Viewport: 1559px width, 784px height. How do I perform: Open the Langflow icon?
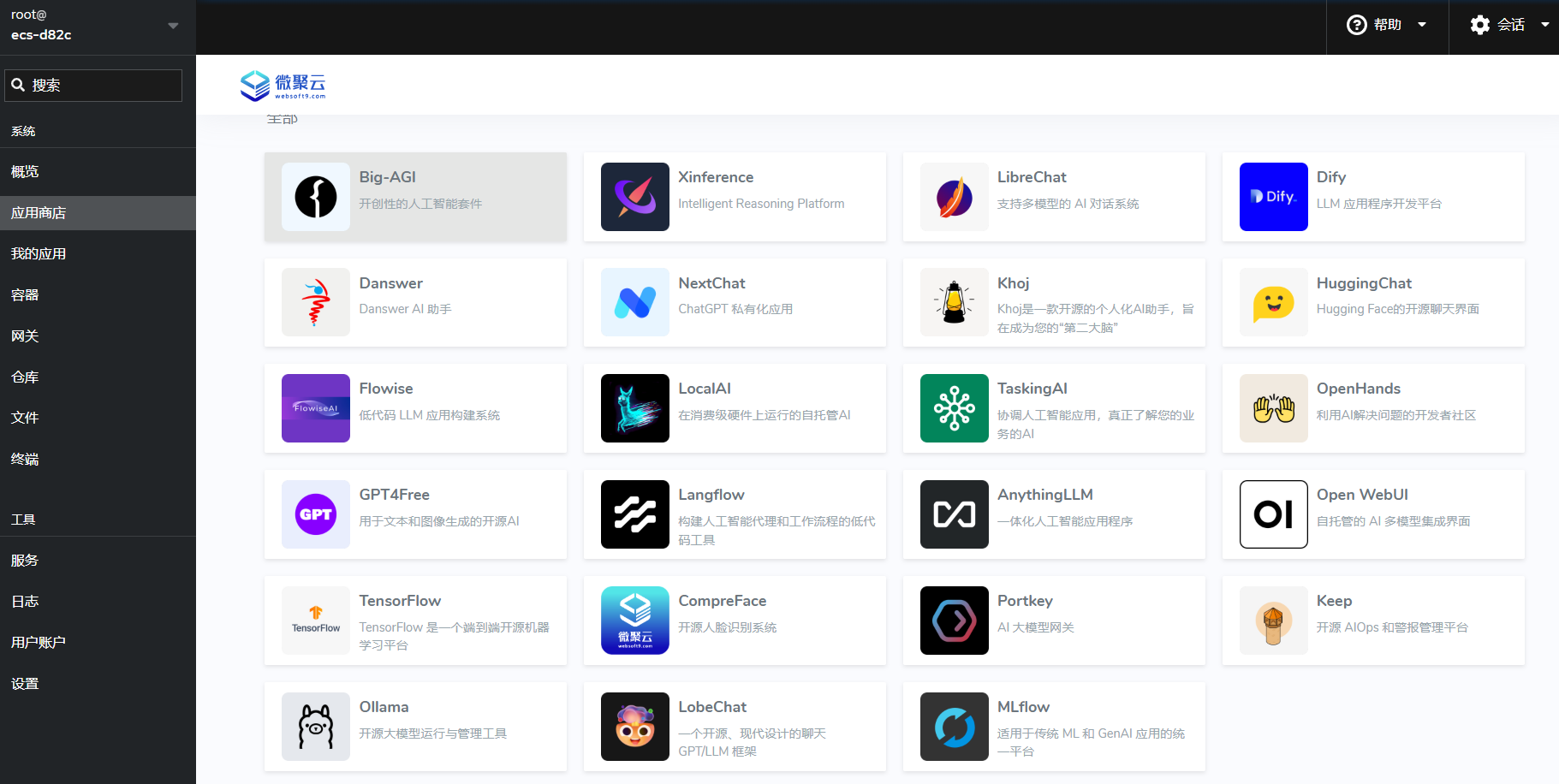[x=635, y=514]
